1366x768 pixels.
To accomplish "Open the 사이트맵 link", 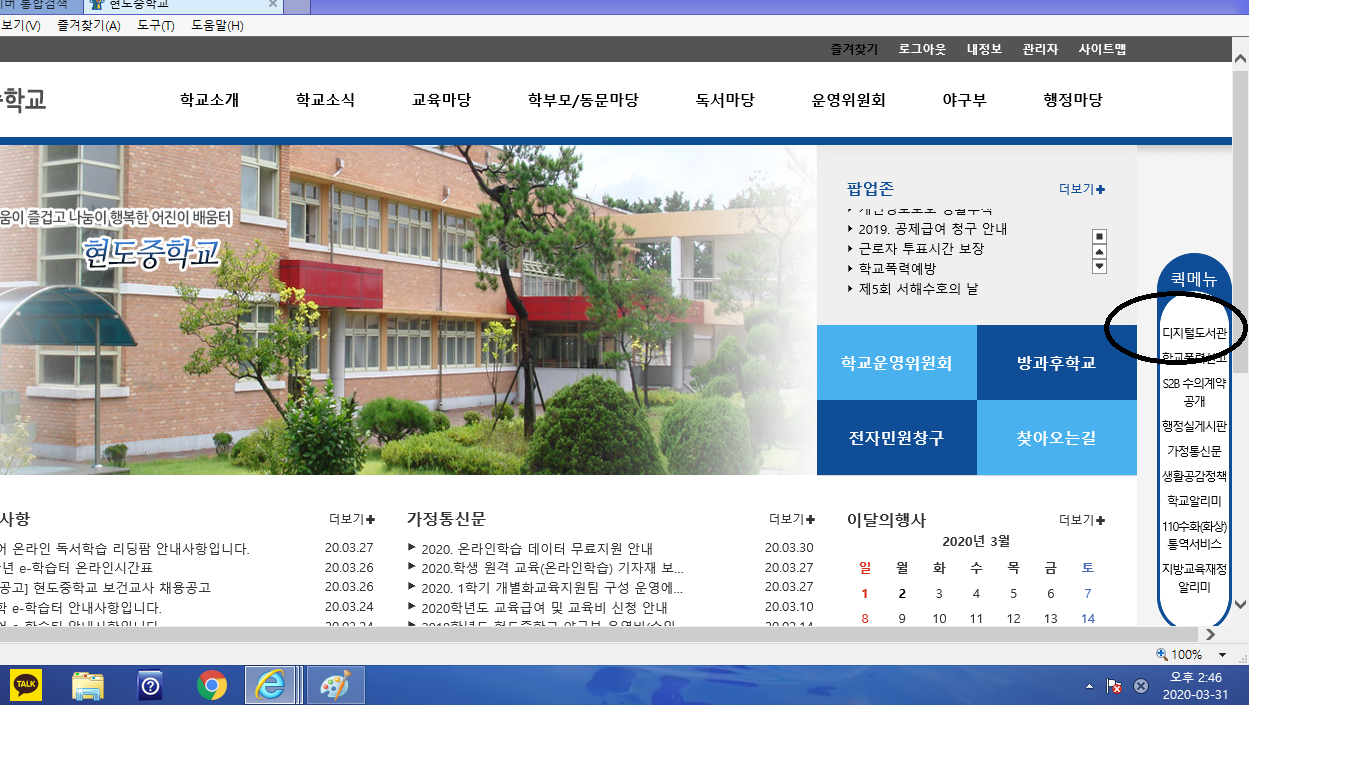I will [x=1102, y=49].
